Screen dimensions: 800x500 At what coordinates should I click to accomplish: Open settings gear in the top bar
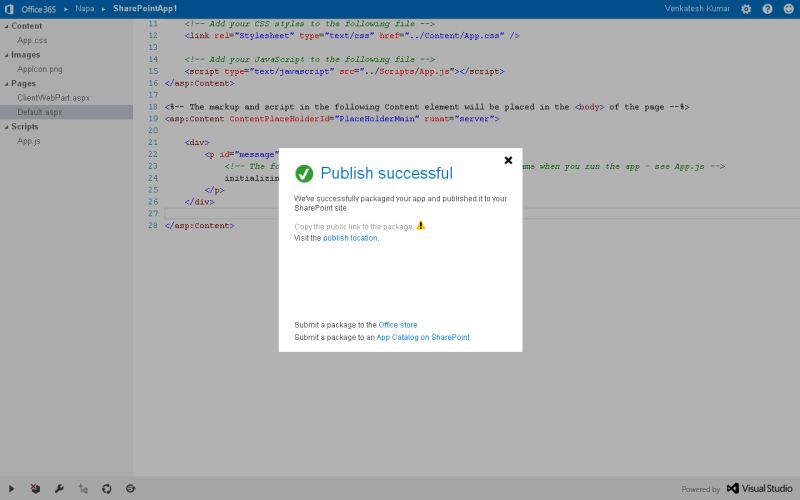pos(746,9)
